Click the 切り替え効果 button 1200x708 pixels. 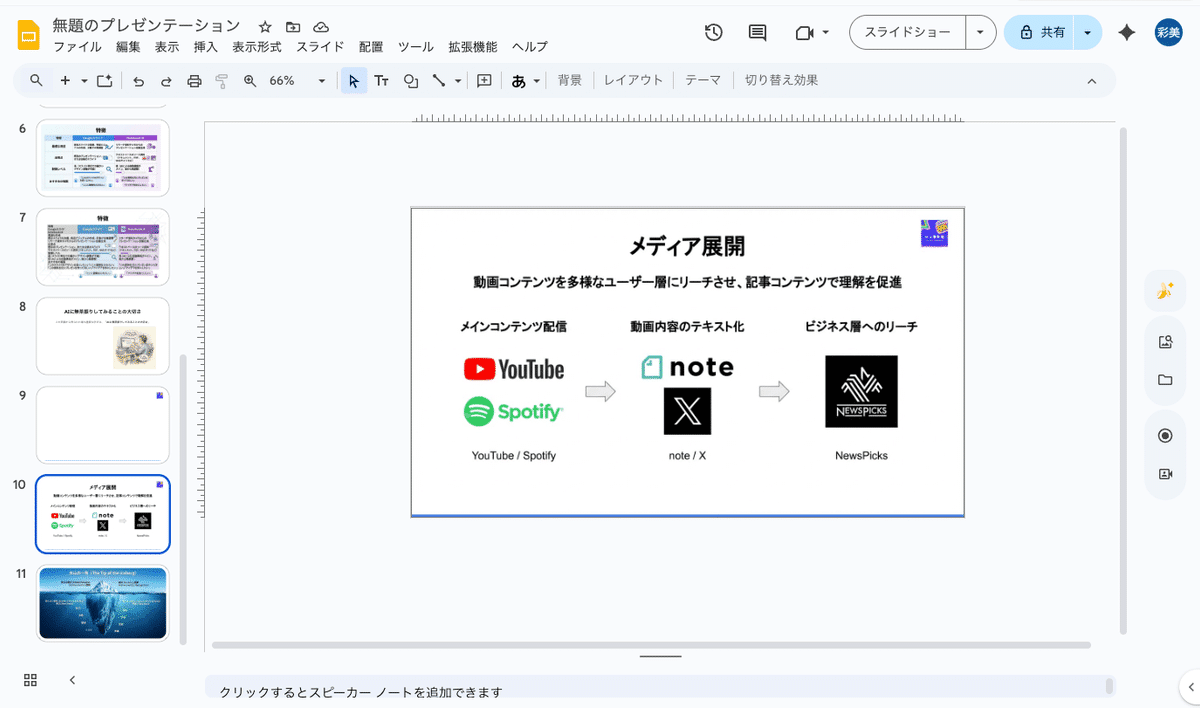pyautogui.click(x=781, y=81)
